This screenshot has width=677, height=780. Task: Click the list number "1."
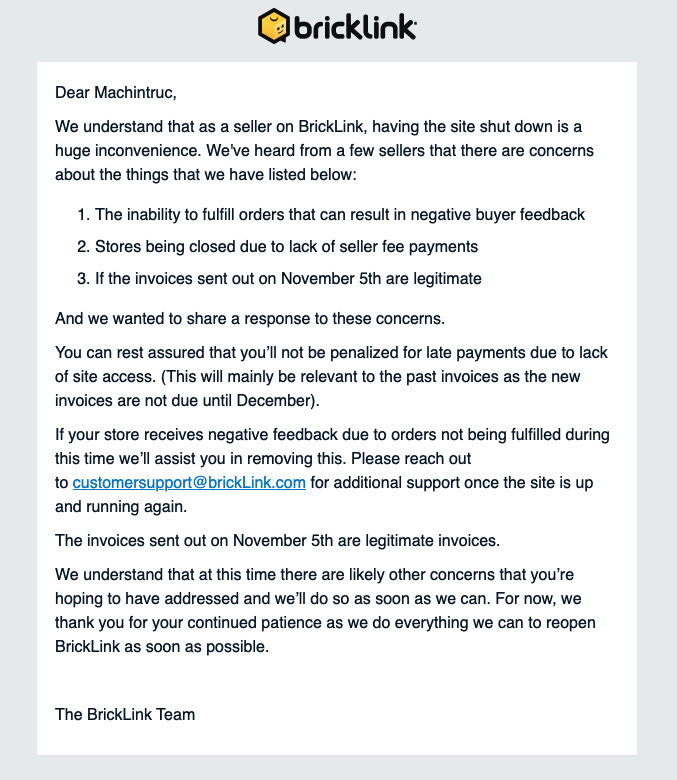pos(83,215)
